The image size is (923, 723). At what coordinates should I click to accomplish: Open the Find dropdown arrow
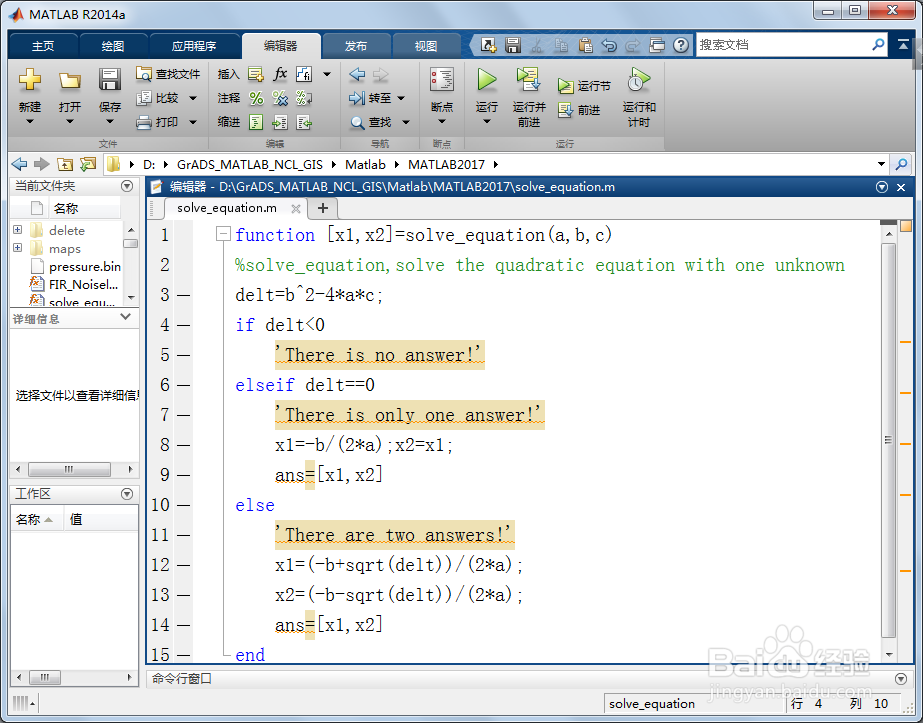tap(406, 122)
